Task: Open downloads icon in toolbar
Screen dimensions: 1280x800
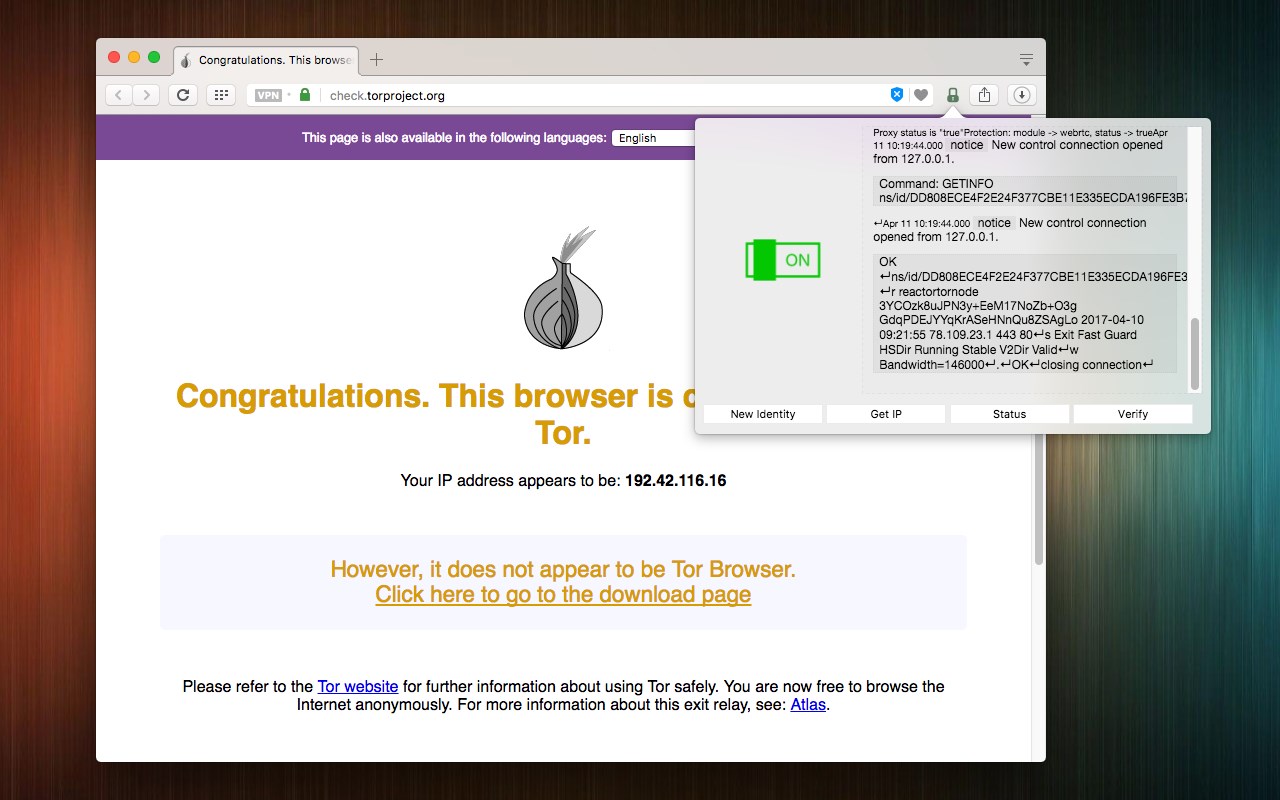Action: [1021, 95]
